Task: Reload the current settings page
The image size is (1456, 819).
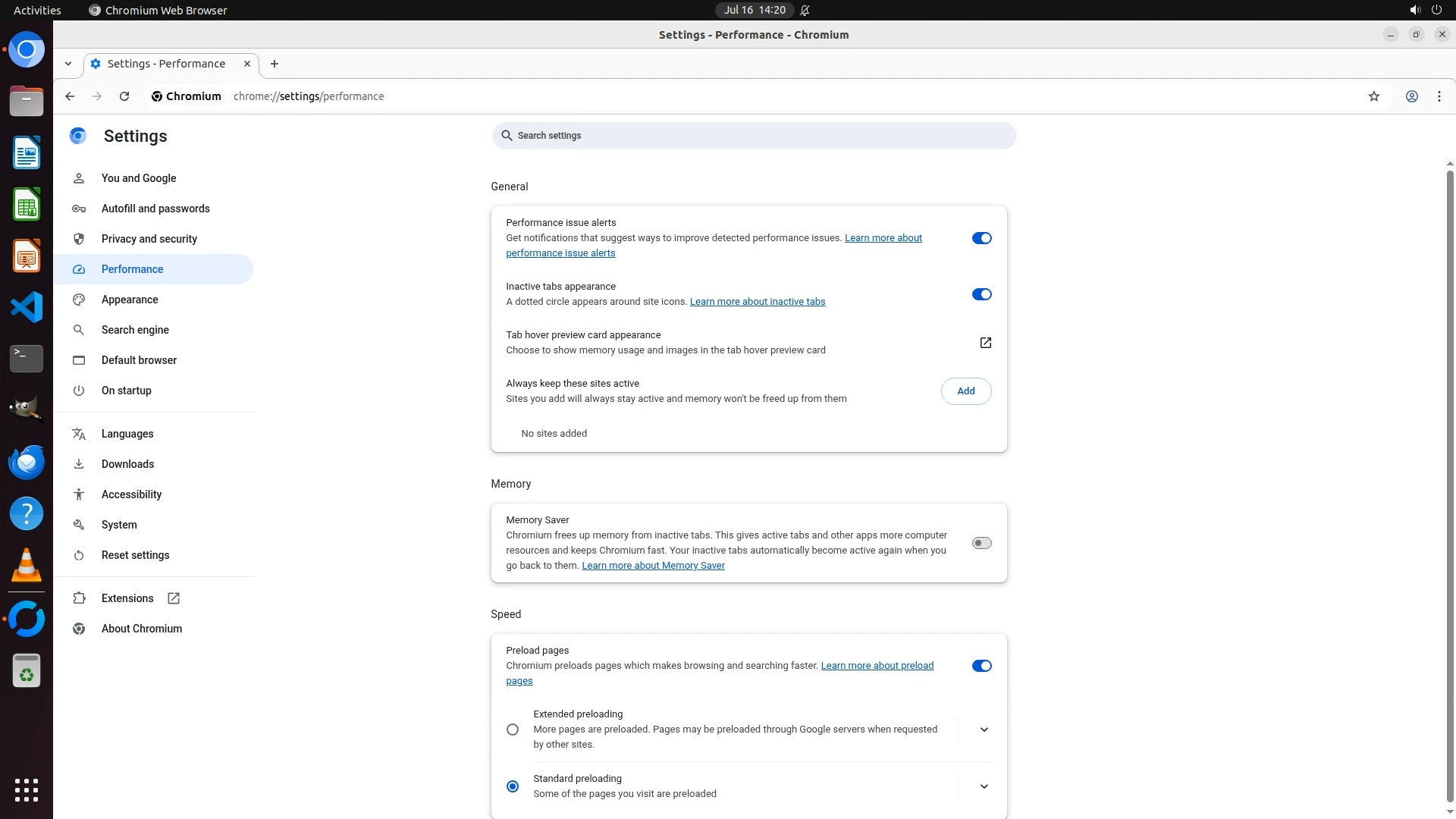Action: (x=124, y=96)
